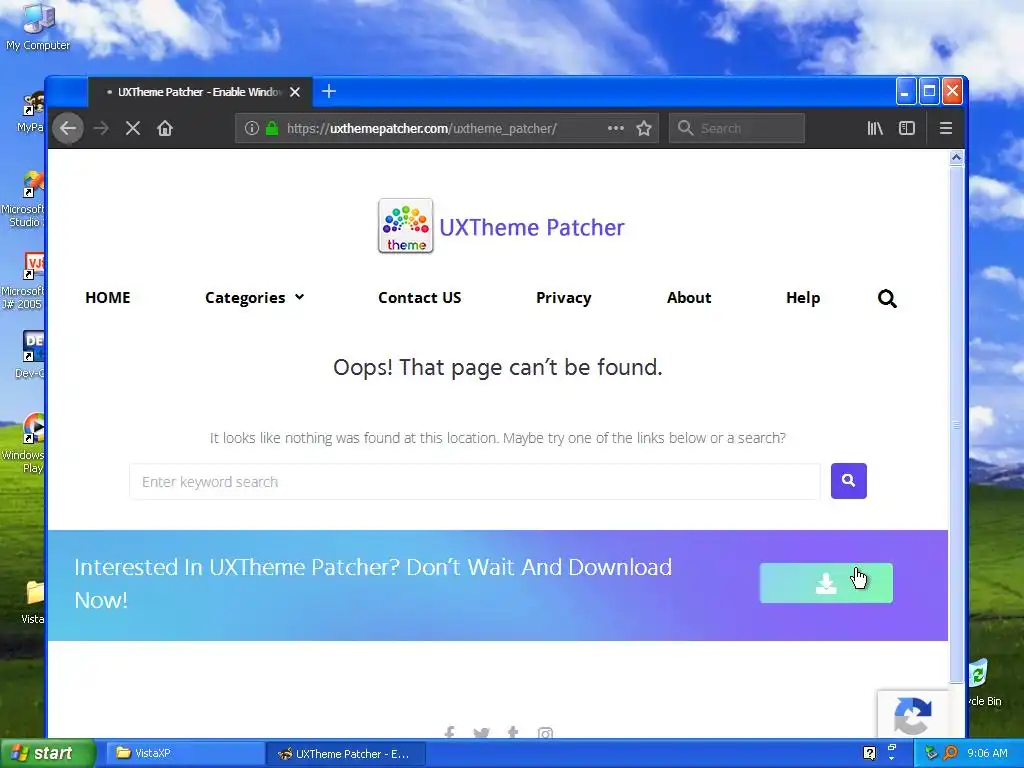1024x768 pixels.
Task: Open the Twitter social icon
Action: 481,733
